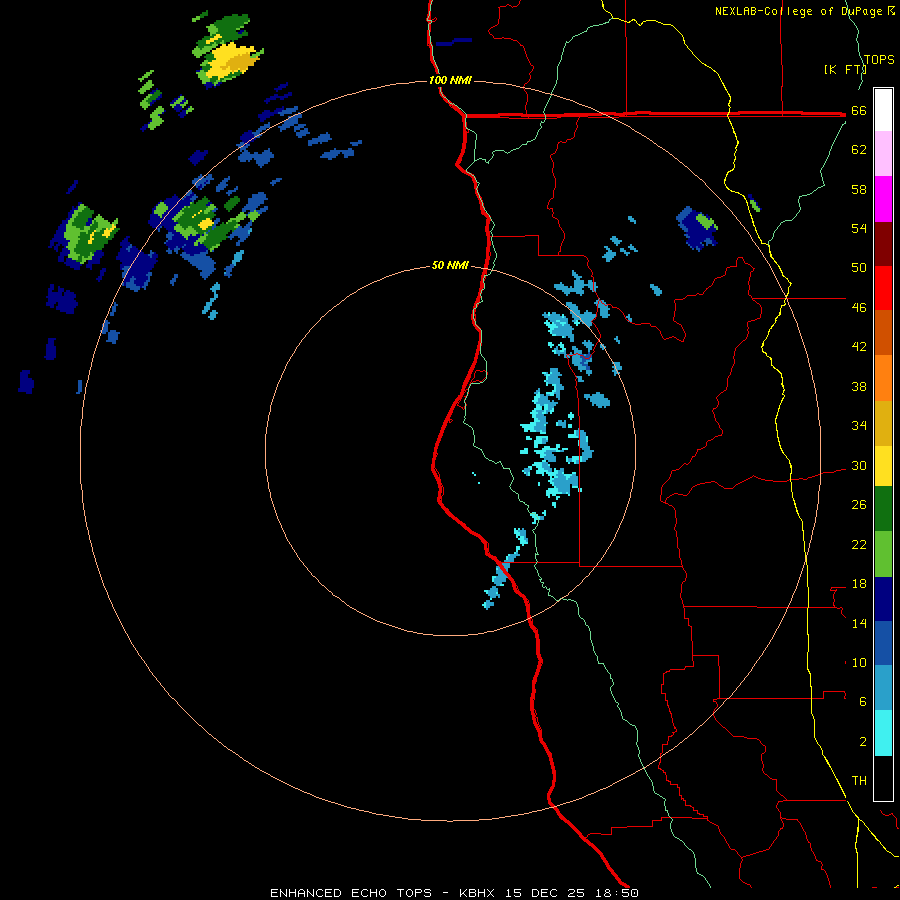Screen dimensions: 900x900
Task: Click the black TH threshold swatch
Action: 883,778
